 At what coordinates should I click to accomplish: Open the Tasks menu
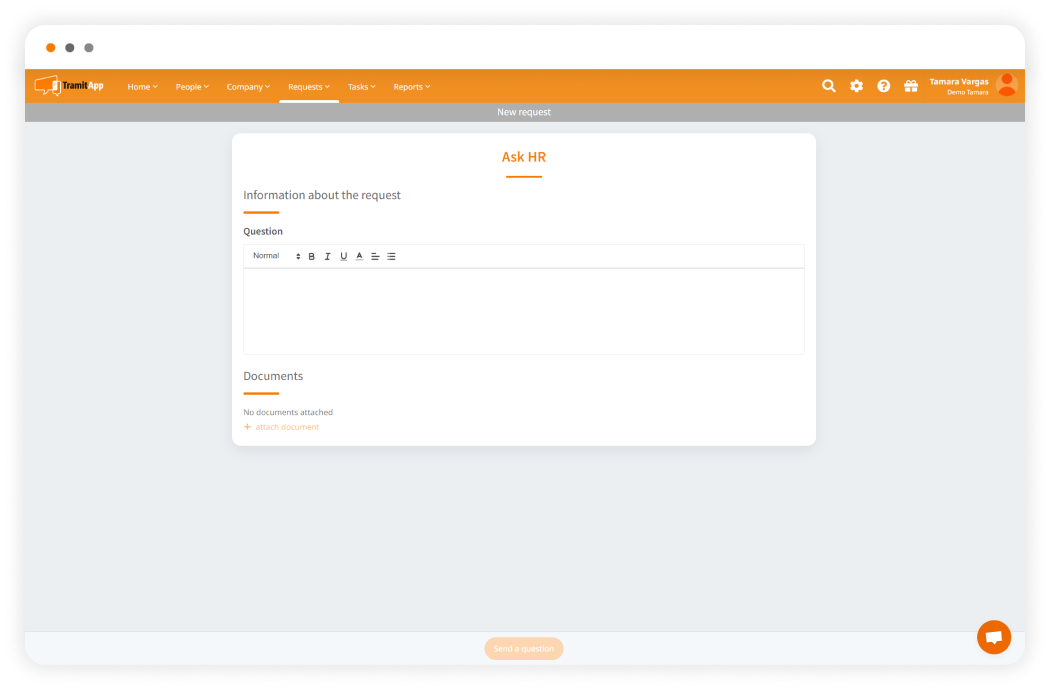coord(361,87)
